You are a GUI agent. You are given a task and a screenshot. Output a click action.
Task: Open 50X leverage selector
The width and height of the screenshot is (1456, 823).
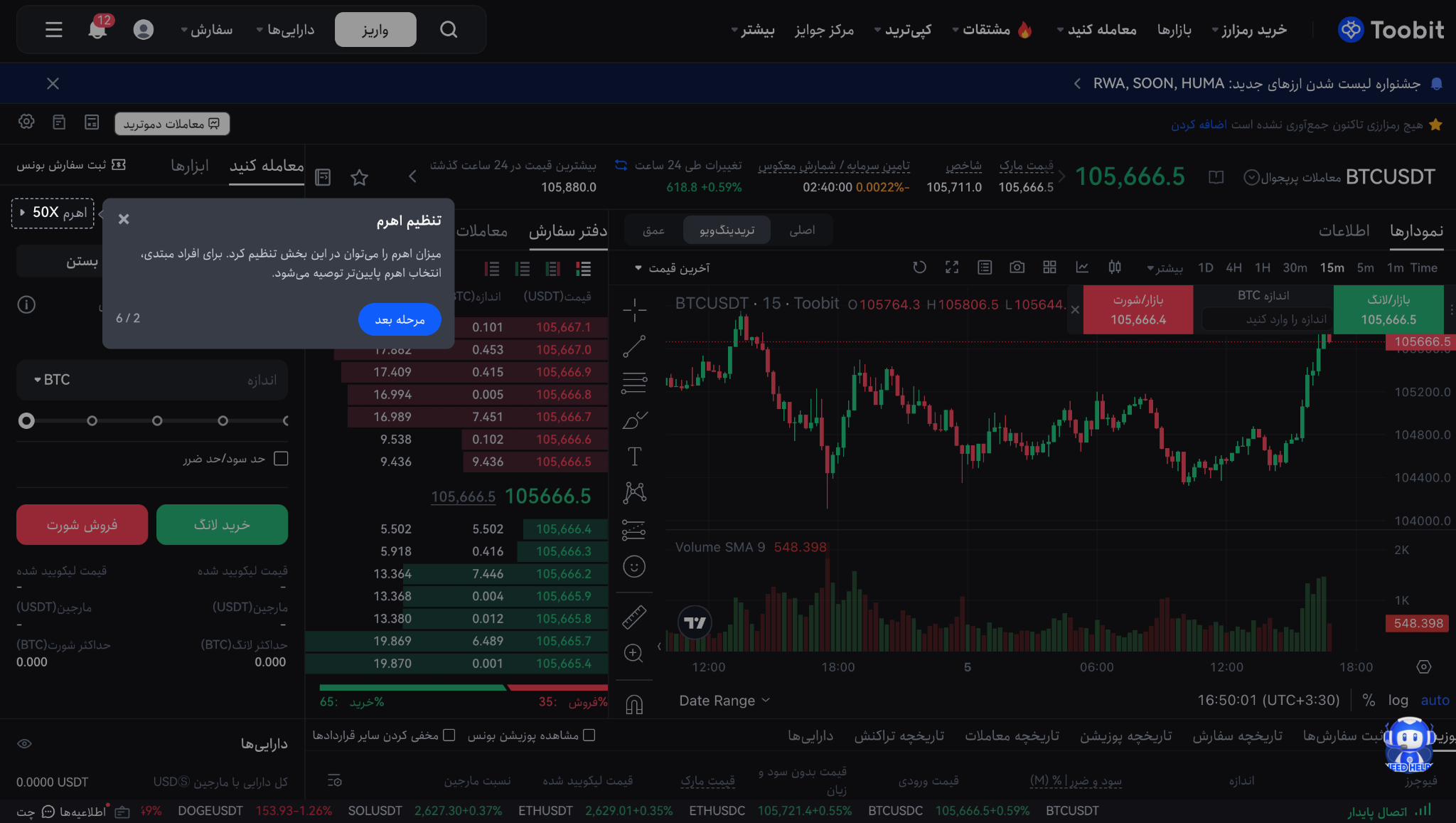pyautogui.click(x=53, y=213)
